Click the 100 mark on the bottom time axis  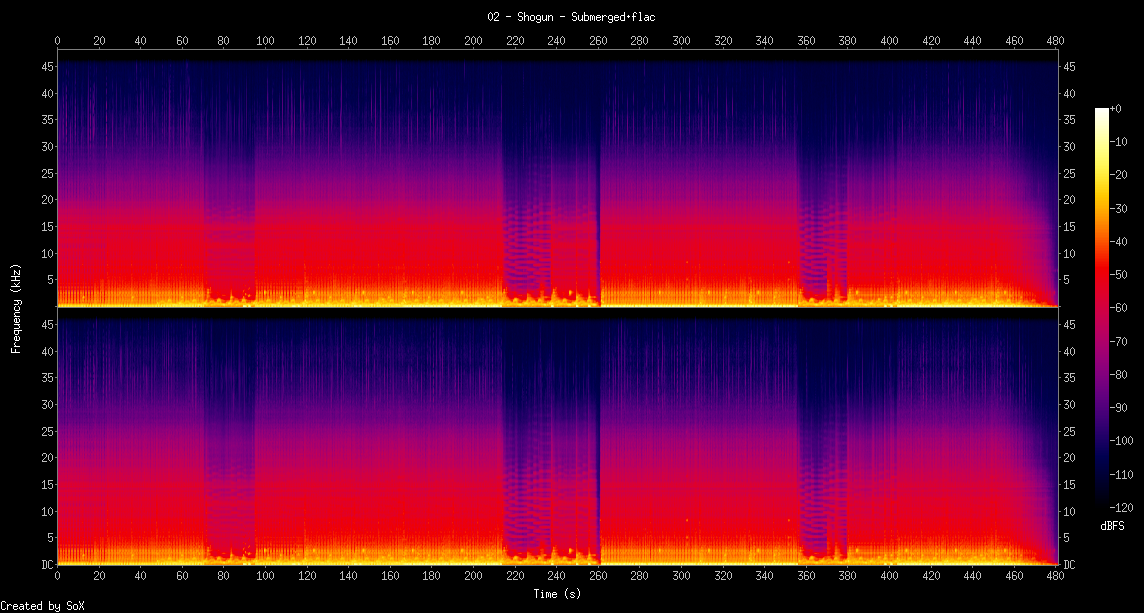[265, 577]
